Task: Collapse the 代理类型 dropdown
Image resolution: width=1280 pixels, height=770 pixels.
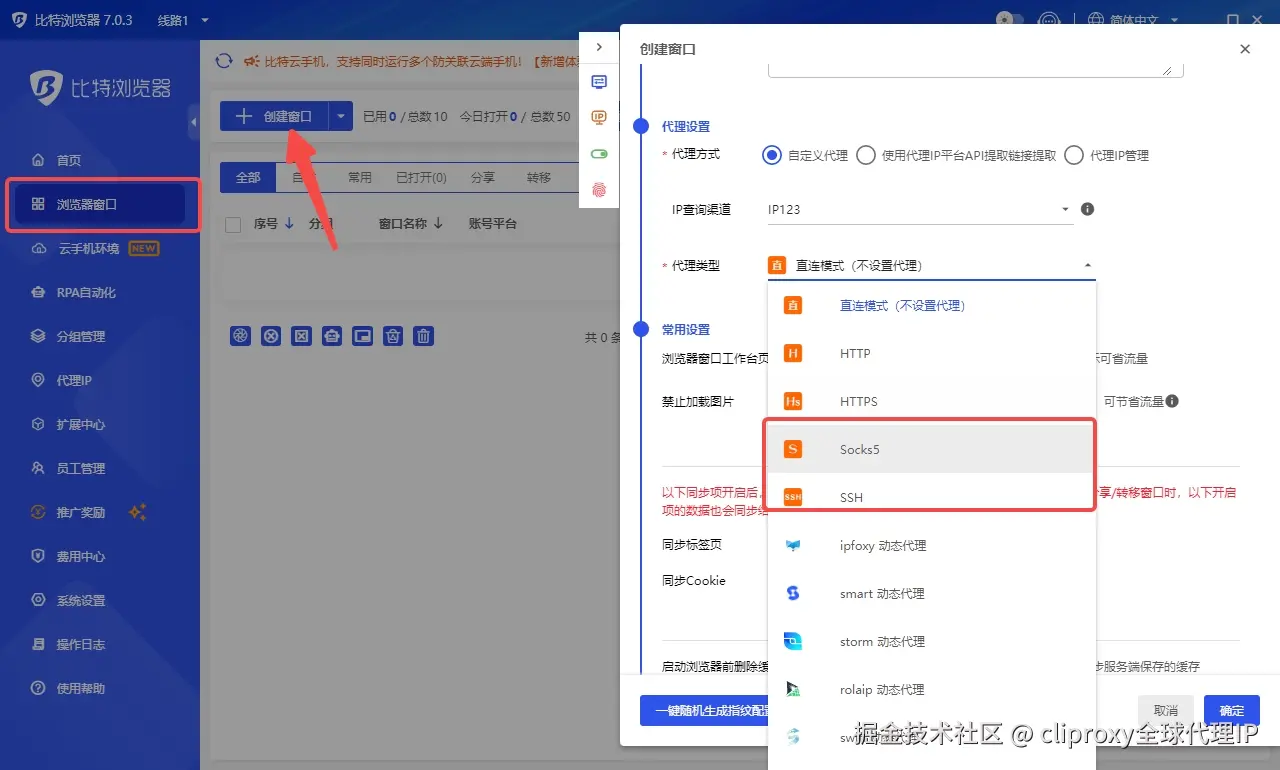Action: pos(1088,266)
